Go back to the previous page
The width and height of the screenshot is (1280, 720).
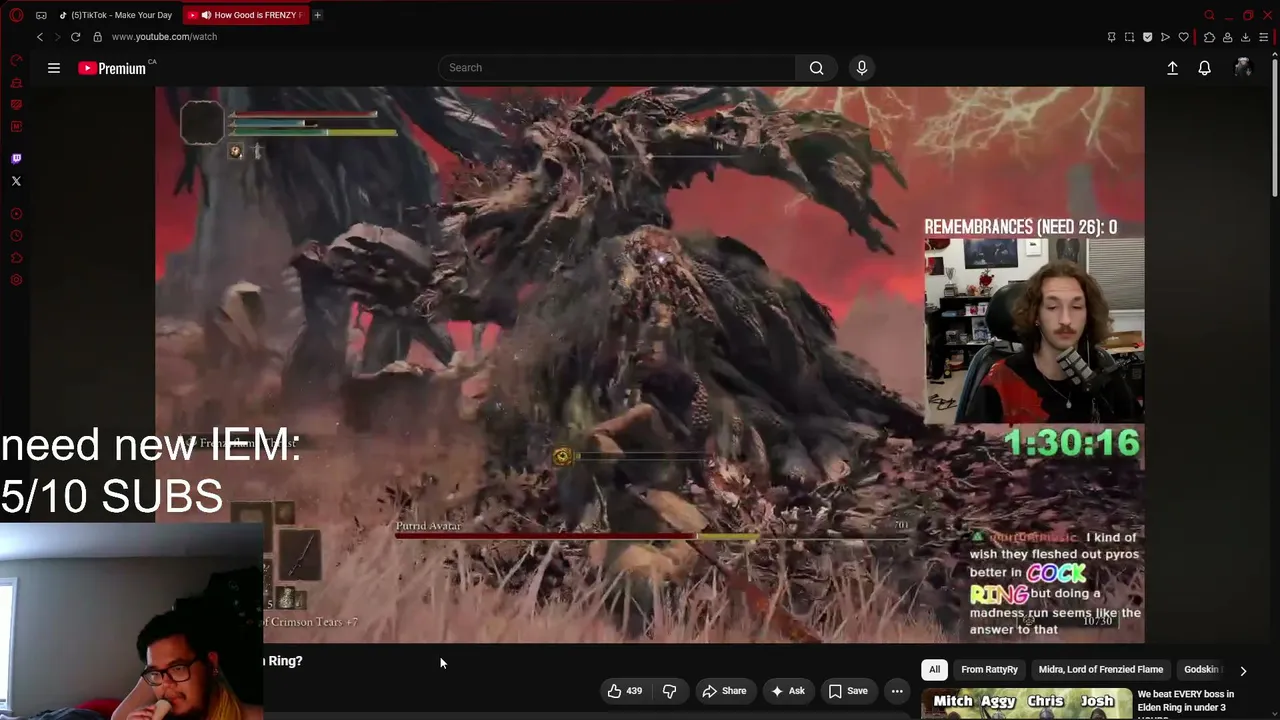point(40,37)
